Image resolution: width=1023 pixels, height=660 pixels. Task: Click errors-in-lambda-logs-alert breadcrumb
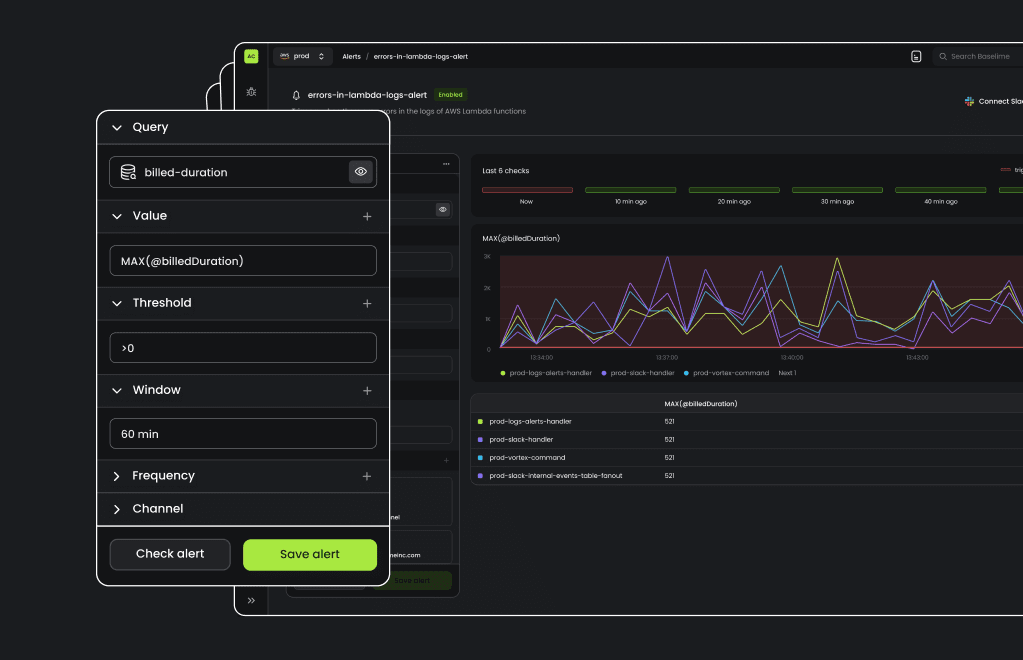pyautogui.click(x=421, y=57)
